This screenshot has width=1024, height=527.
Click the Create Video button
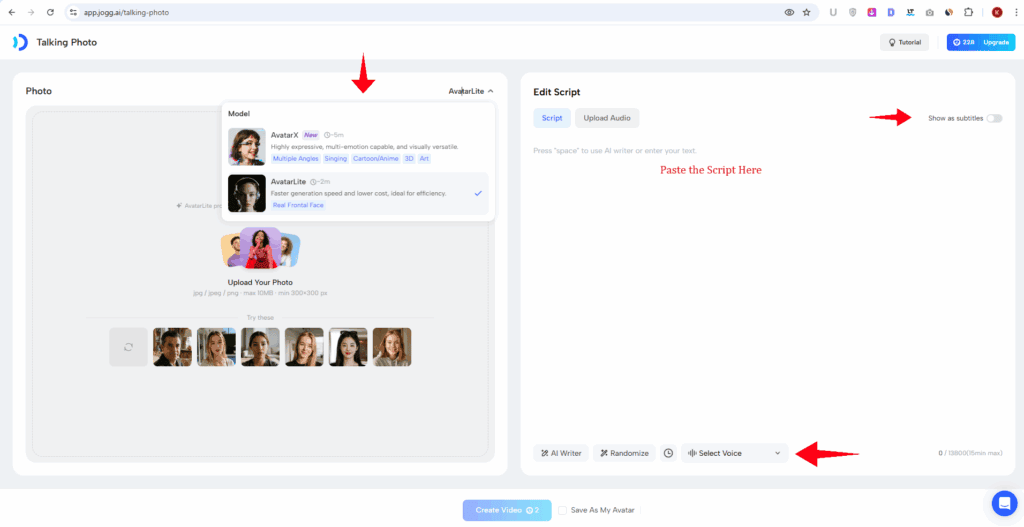tap(506, 510)
